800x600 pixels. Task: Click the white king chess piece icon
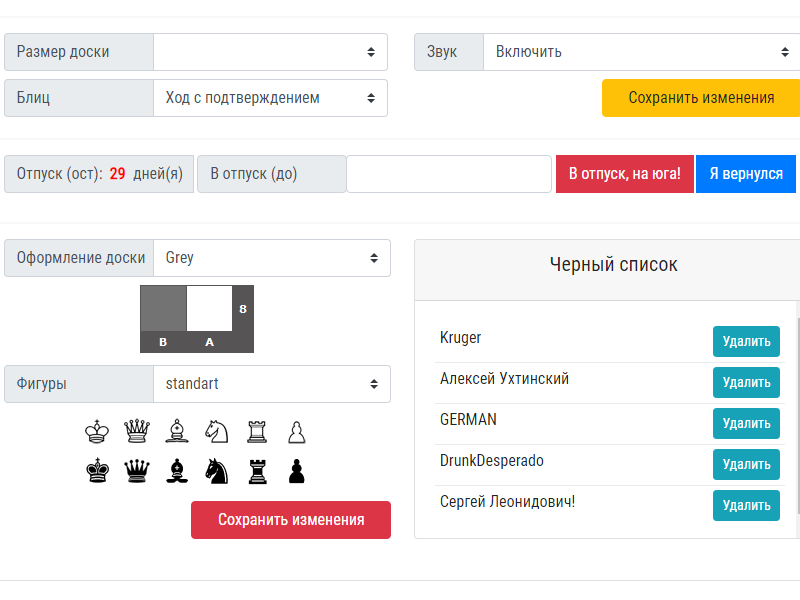97,432
